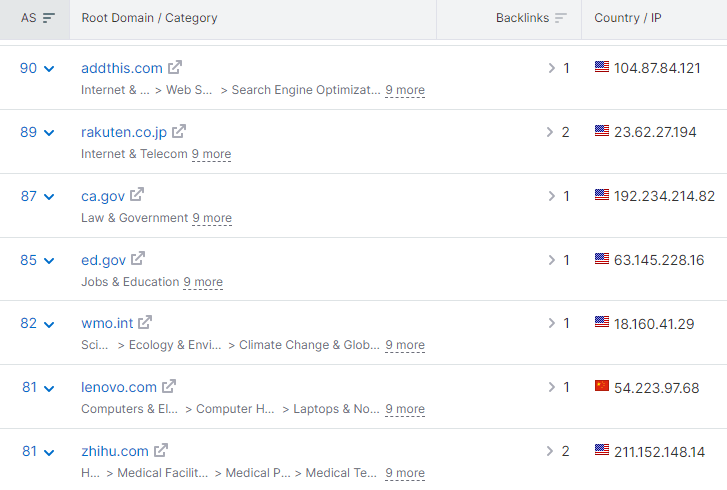Open addthis.com external link icon
The image size is (727, 490).
pyautogui.click(x=175, y=68)
